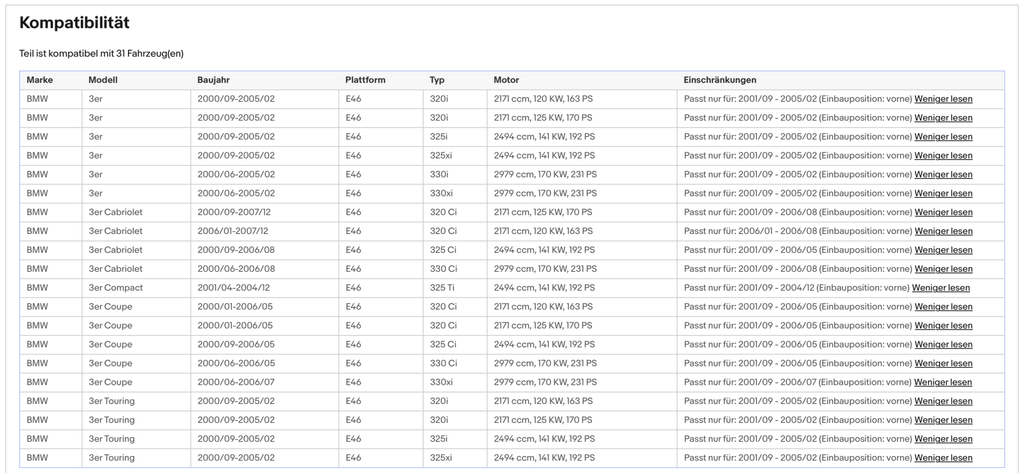Collapse restrictions for Cabriolet 320 Ci 170 PS
The width and height of the screenshot is (1024, 473).
[943, 213]
